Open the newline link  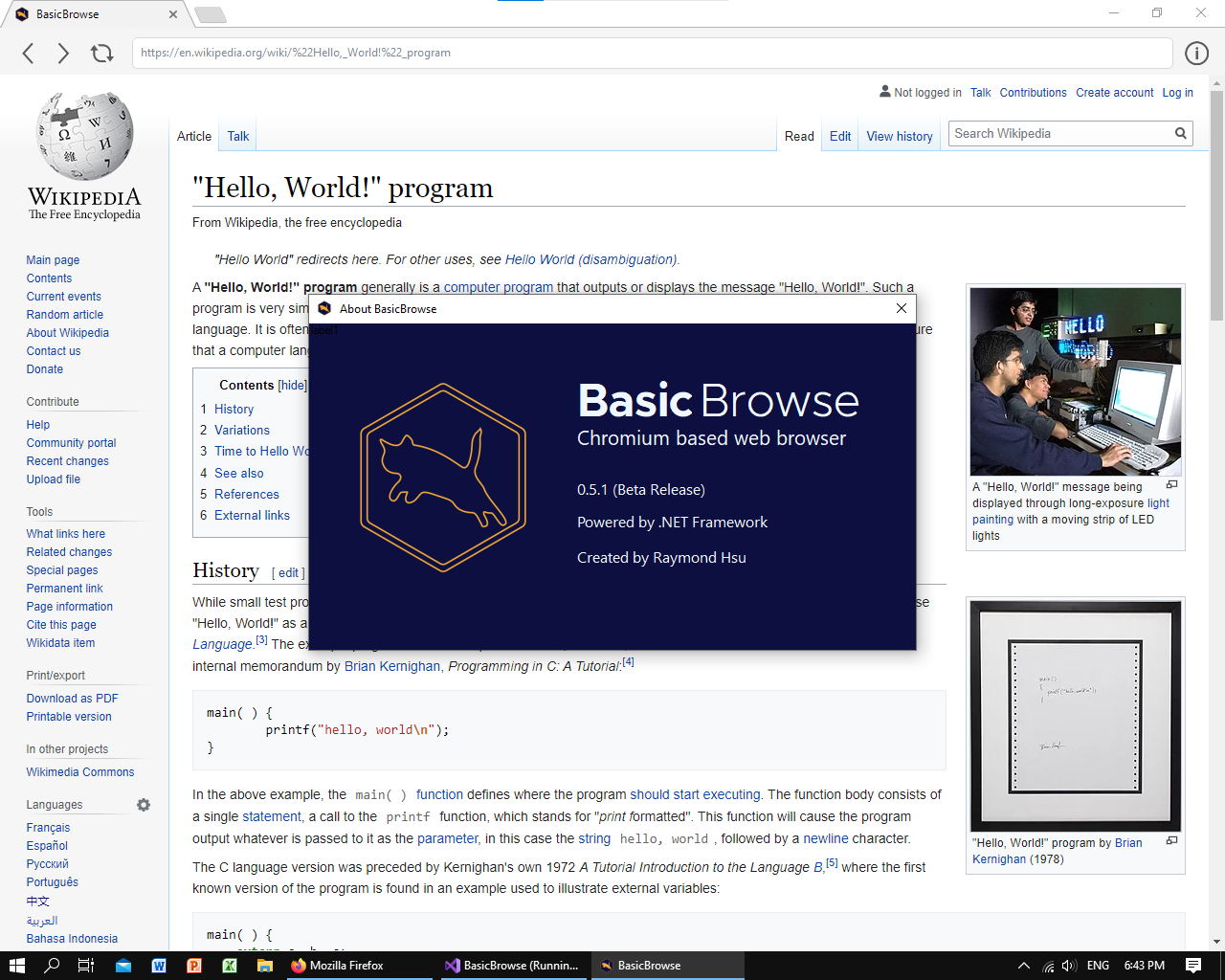click(826, 838)
